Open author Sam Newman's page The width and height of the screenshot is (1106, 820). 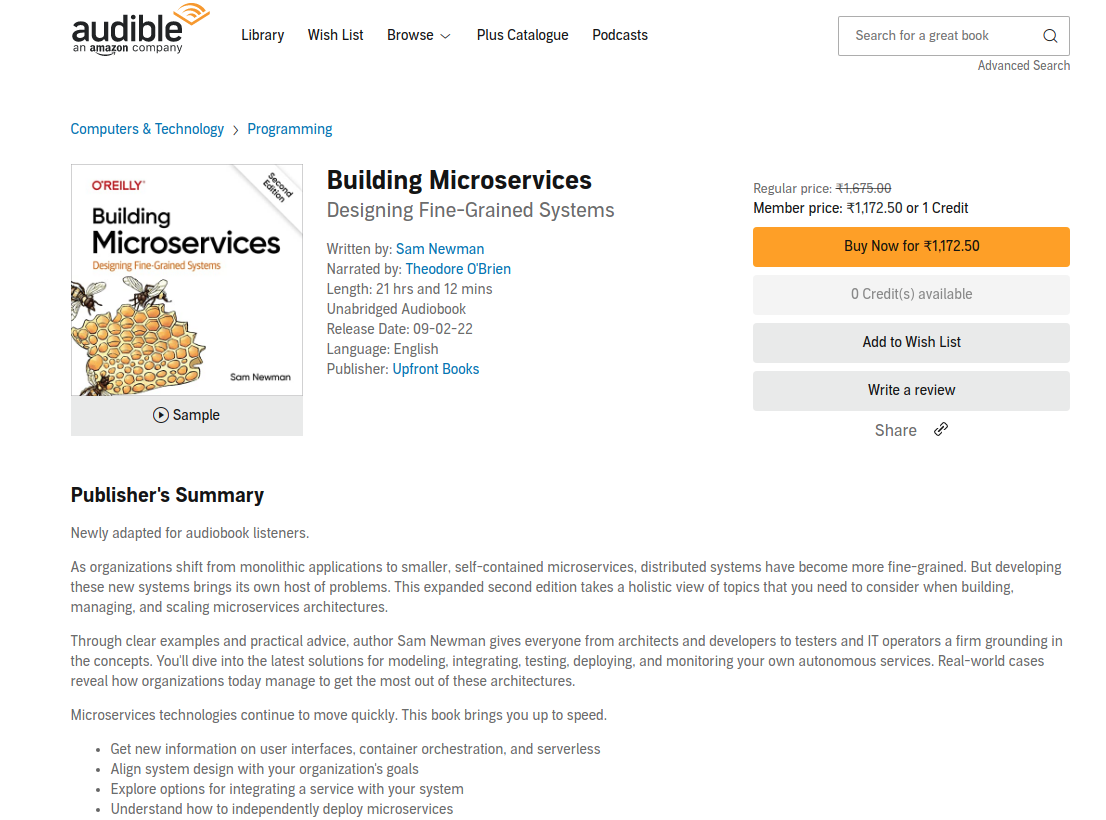pyautogui.click(x=439, y=249)
